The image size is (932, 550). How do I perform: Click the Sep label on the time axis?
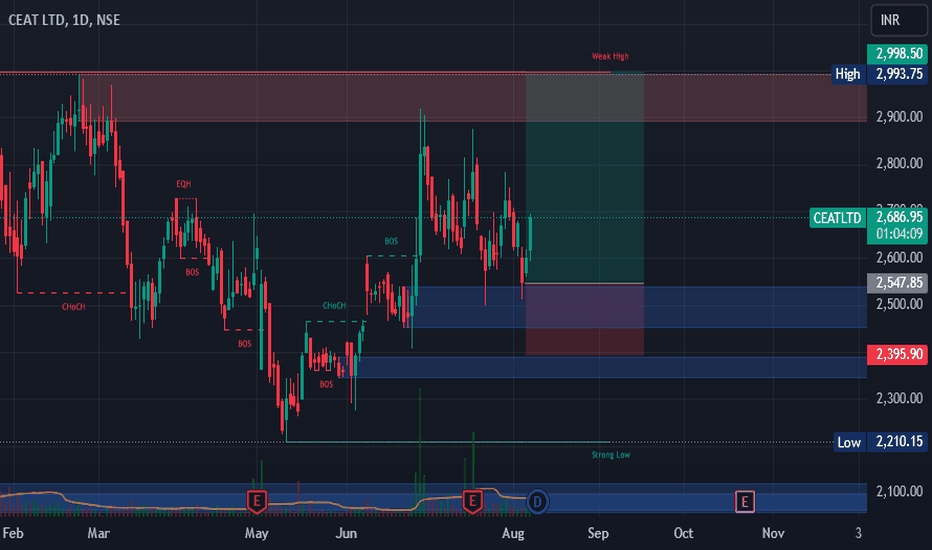tap(599, 533)
